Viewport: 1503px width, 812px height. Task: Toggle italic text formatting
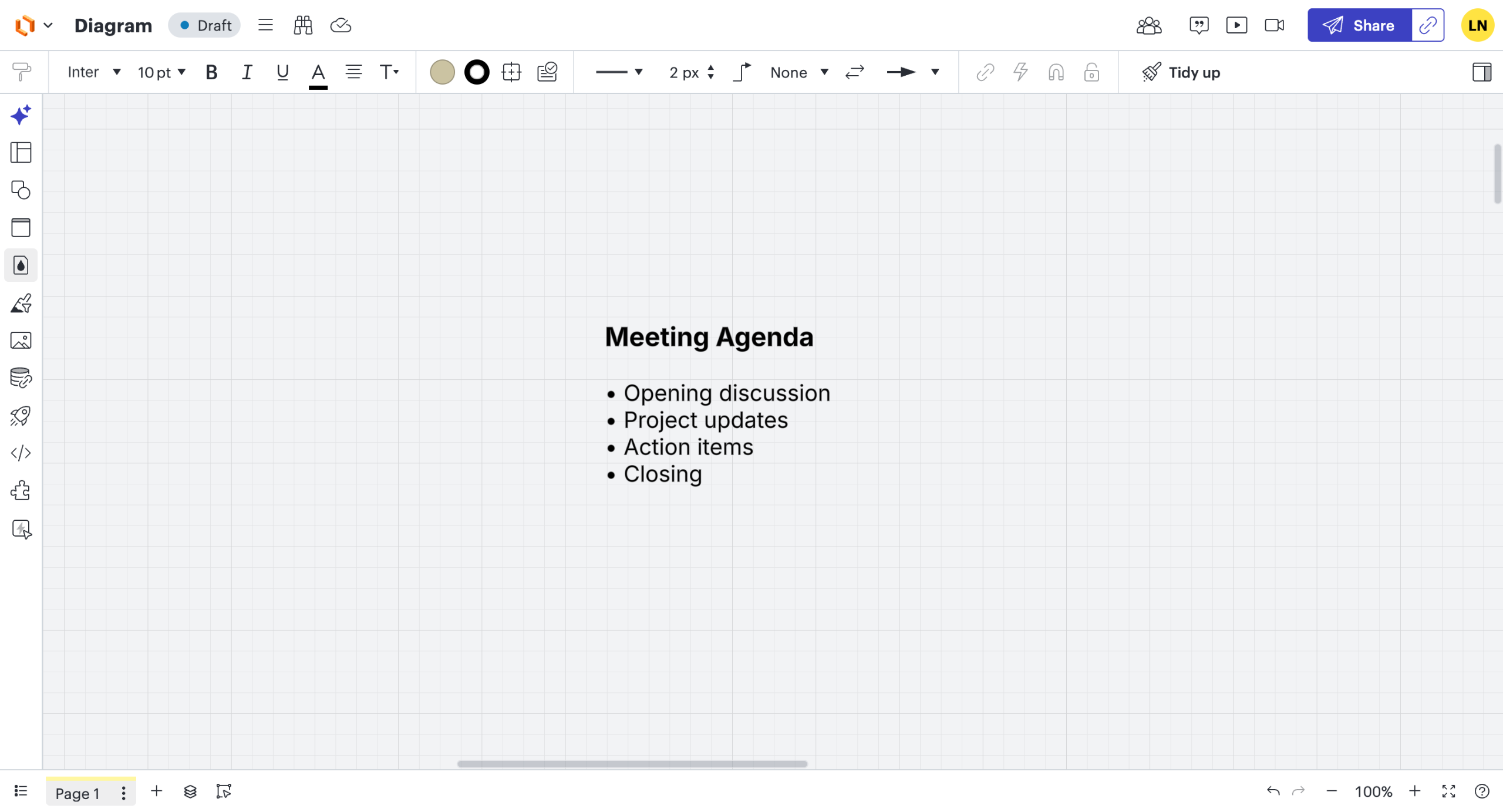tap(247, 72)
